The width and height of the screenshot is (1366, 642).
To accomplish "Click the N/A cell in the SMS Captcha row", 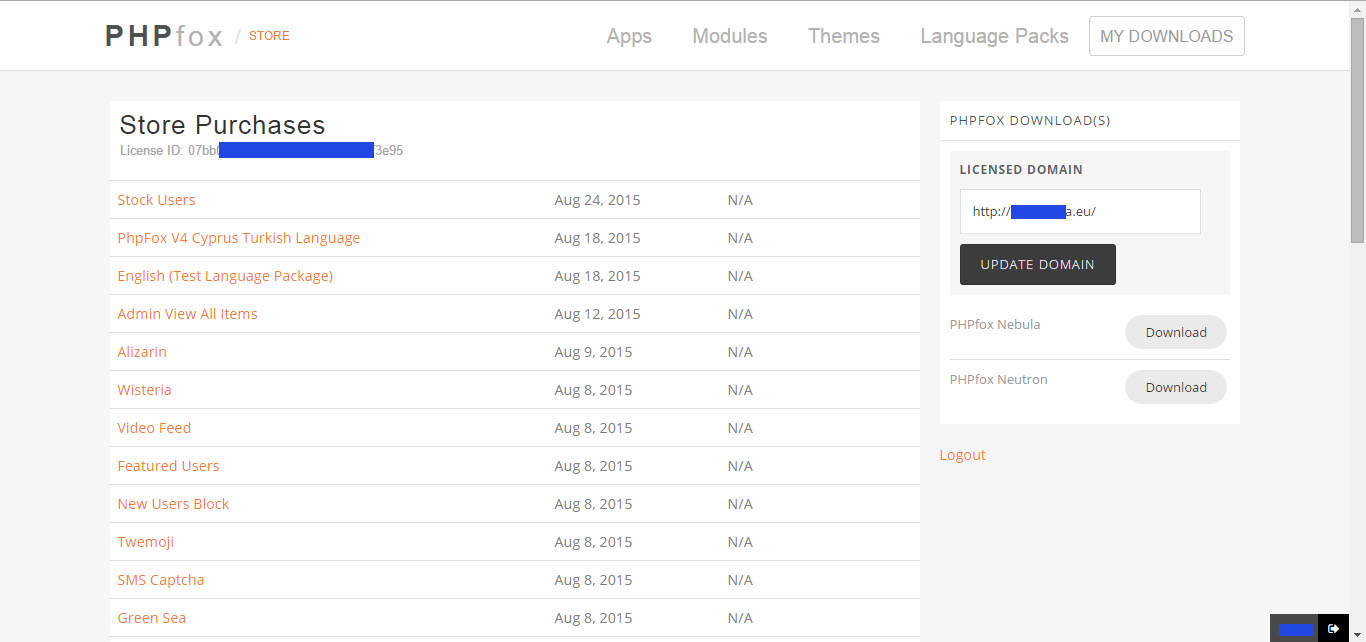I will (x=740, y=580).
